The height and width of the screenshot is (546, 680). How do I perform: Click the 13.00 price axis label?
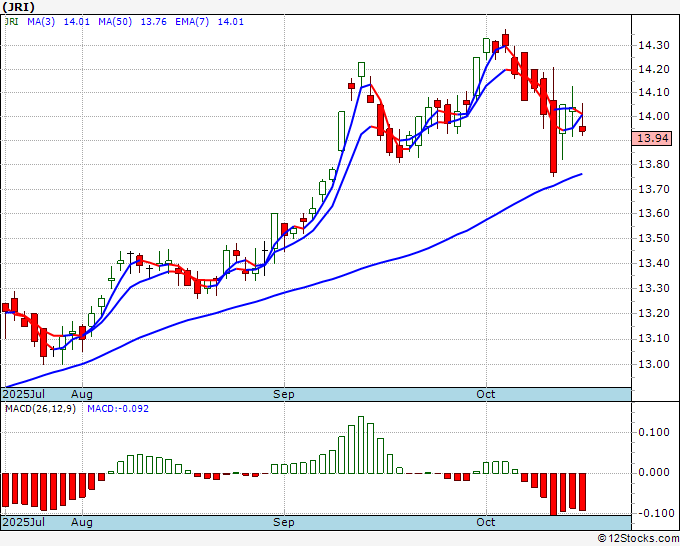[654, 364]
